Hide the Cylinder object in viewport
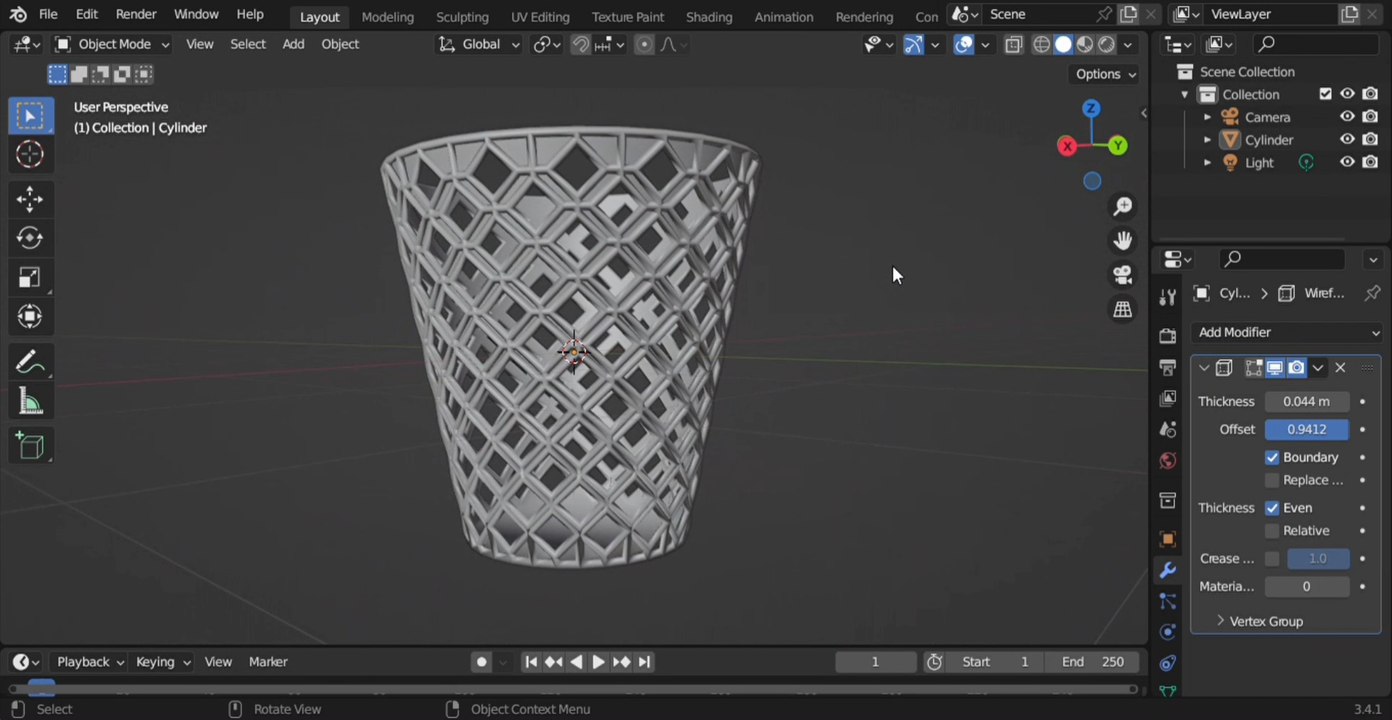 pyautogui.click(x=1347, y=140)
